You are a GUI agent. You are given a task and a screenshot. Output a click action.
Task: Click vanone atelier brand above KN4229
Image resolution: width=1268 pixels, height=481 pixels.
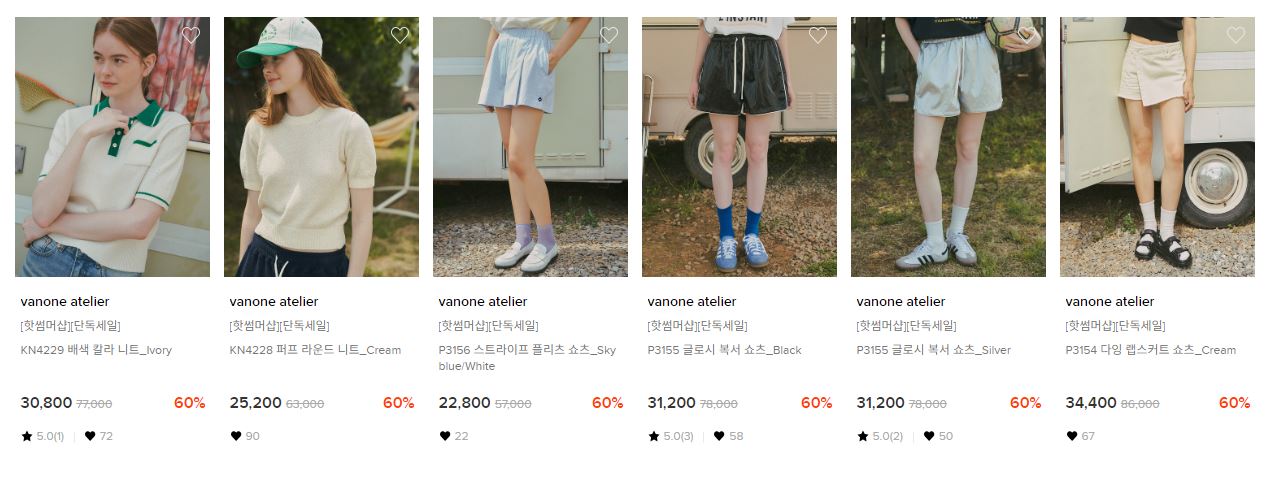point(65,301)
